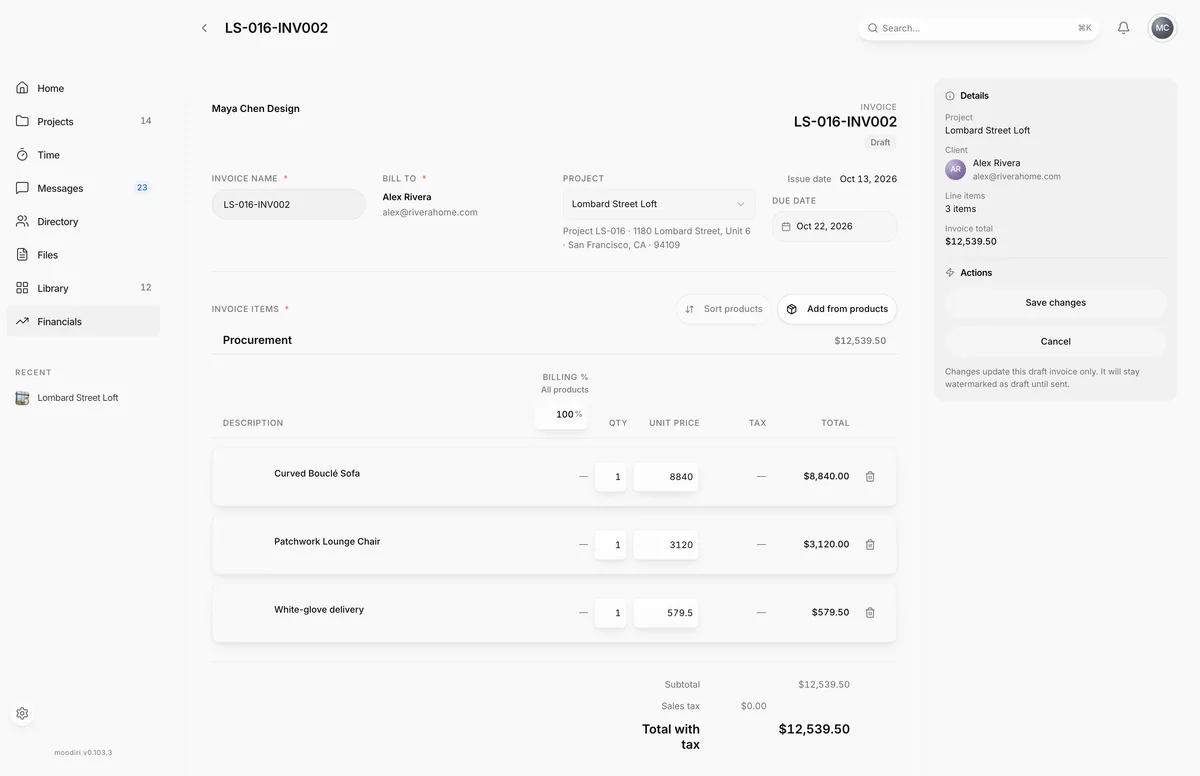This screenshot has height=776, width=1200.
Task: Open Lombard Street Loft recent project link
Action: coord(78,398)
